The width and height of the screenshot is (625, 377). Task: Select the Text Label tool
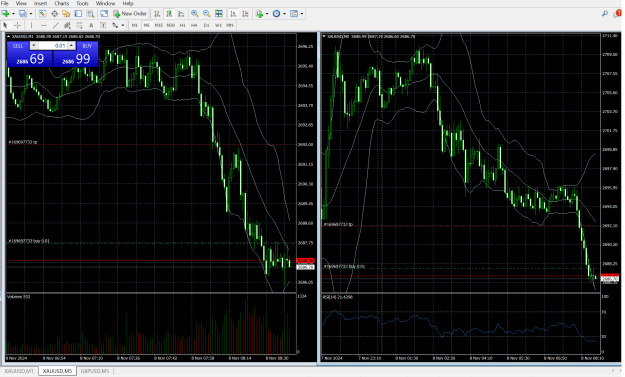[103, 25]
